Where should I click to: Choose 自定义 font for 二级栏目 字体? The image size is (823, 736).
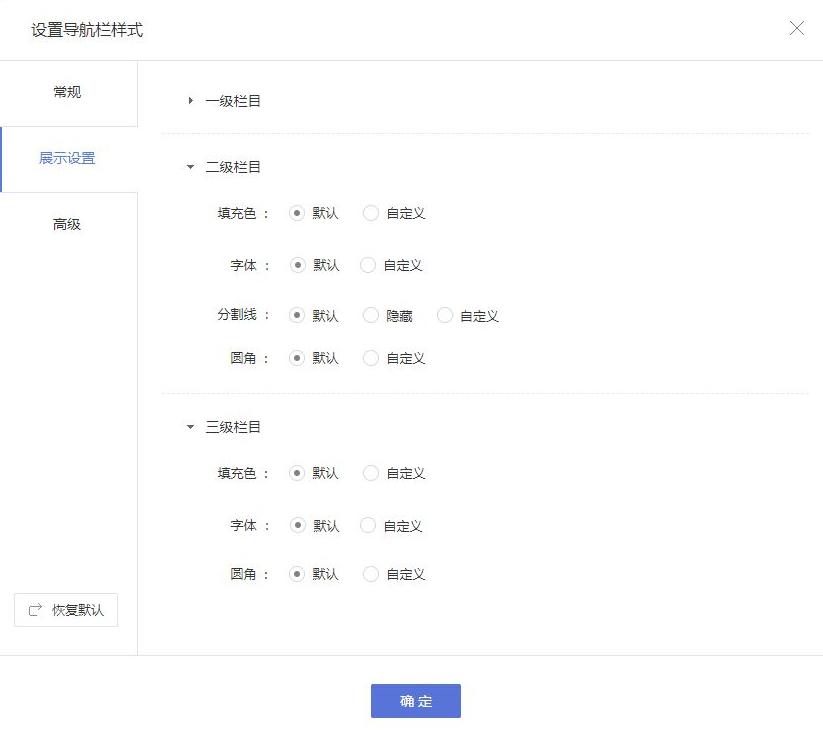pyautogui.click(x=369, y=265)
